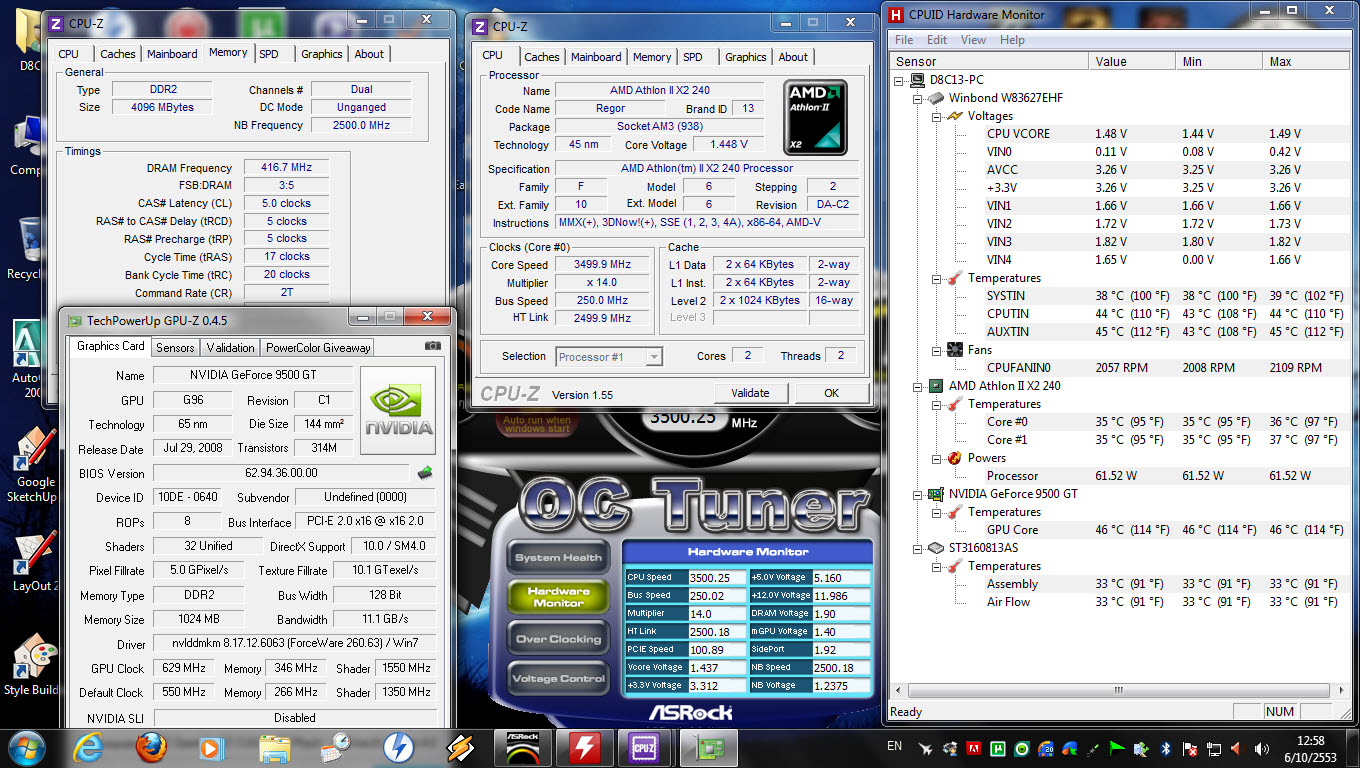1360x768 pixels.
Task: Open the Validation tab in GPU-Z
Action: (x=230, y=348)
